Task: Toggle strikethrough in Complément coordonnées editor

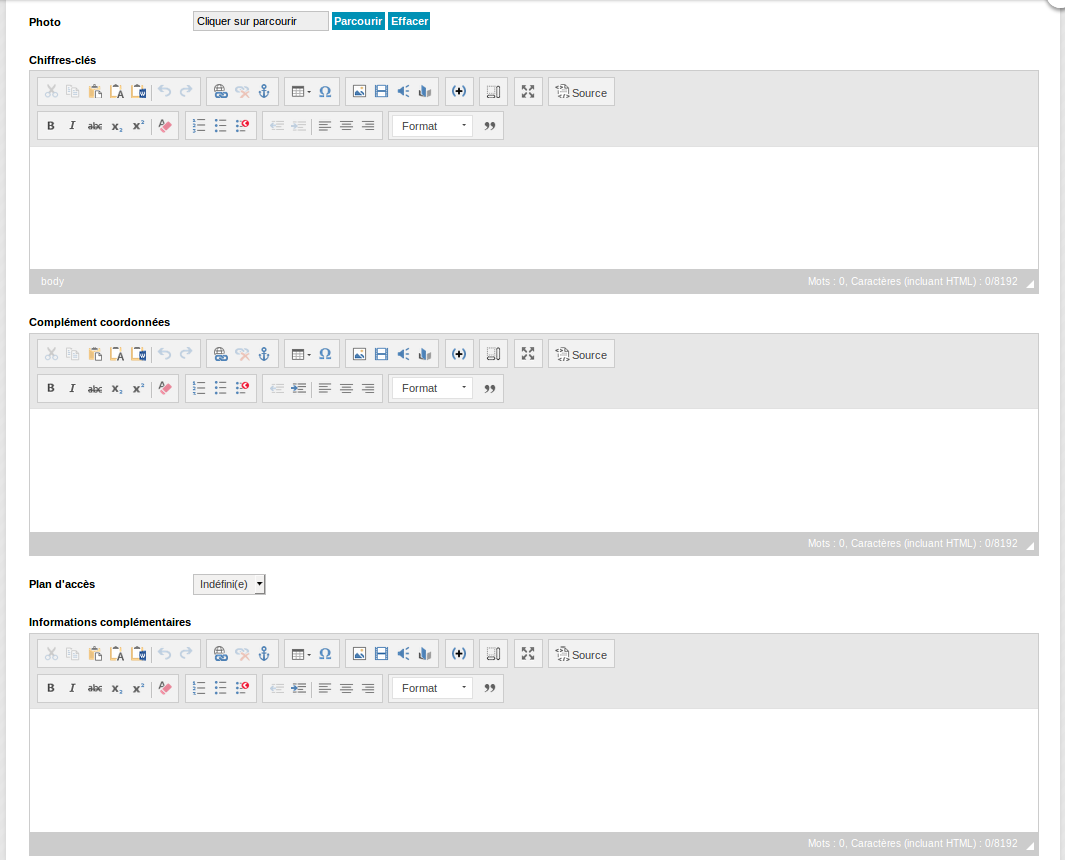Action: click(95, 389)
